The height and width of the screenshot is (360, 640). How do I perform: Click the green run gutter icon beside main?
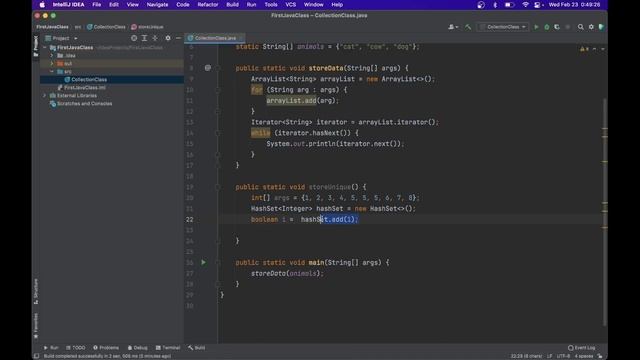click(203, 262)
